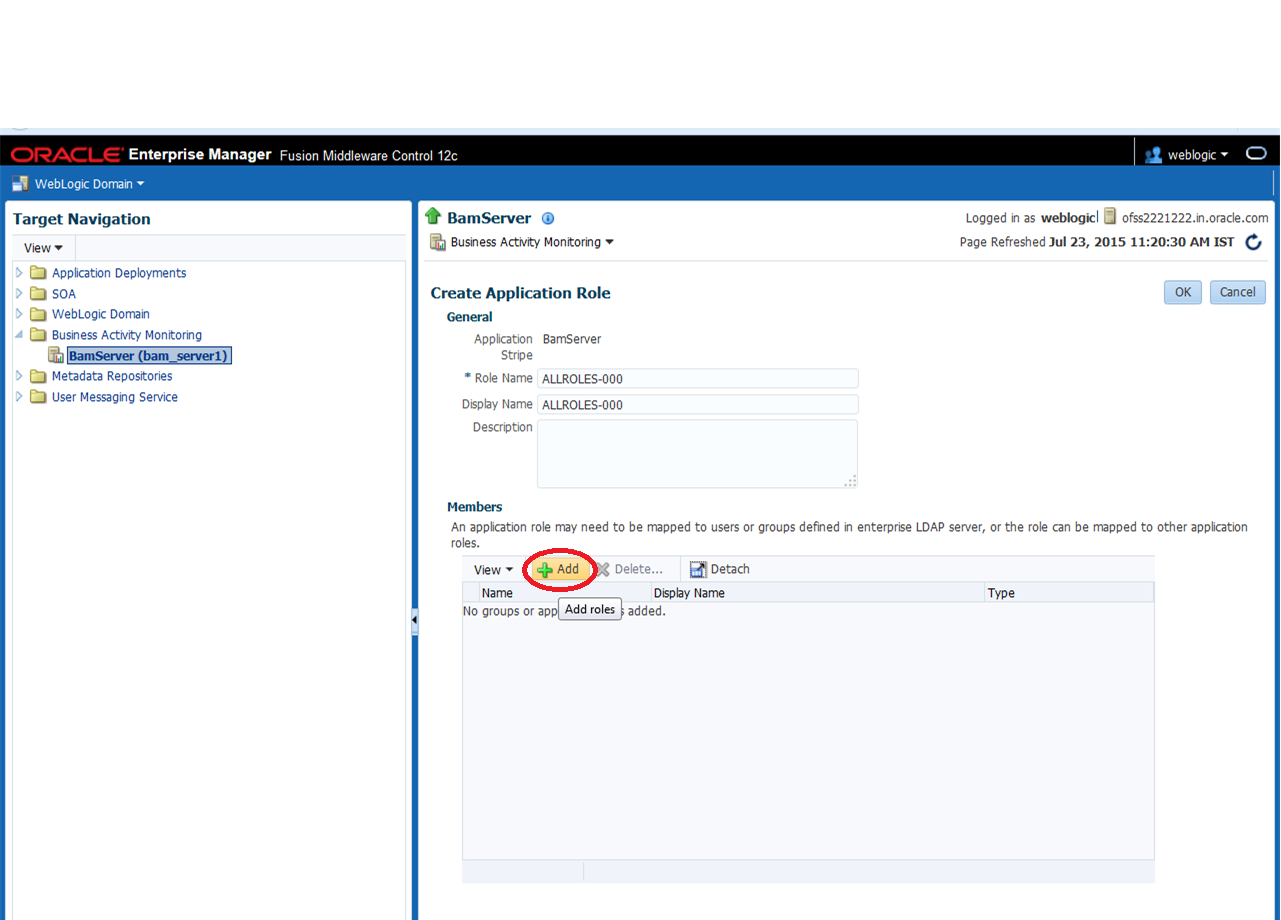Sort members by the Display Name column header
Viewport: 1281px width, 920px height.
coord(818,593)
